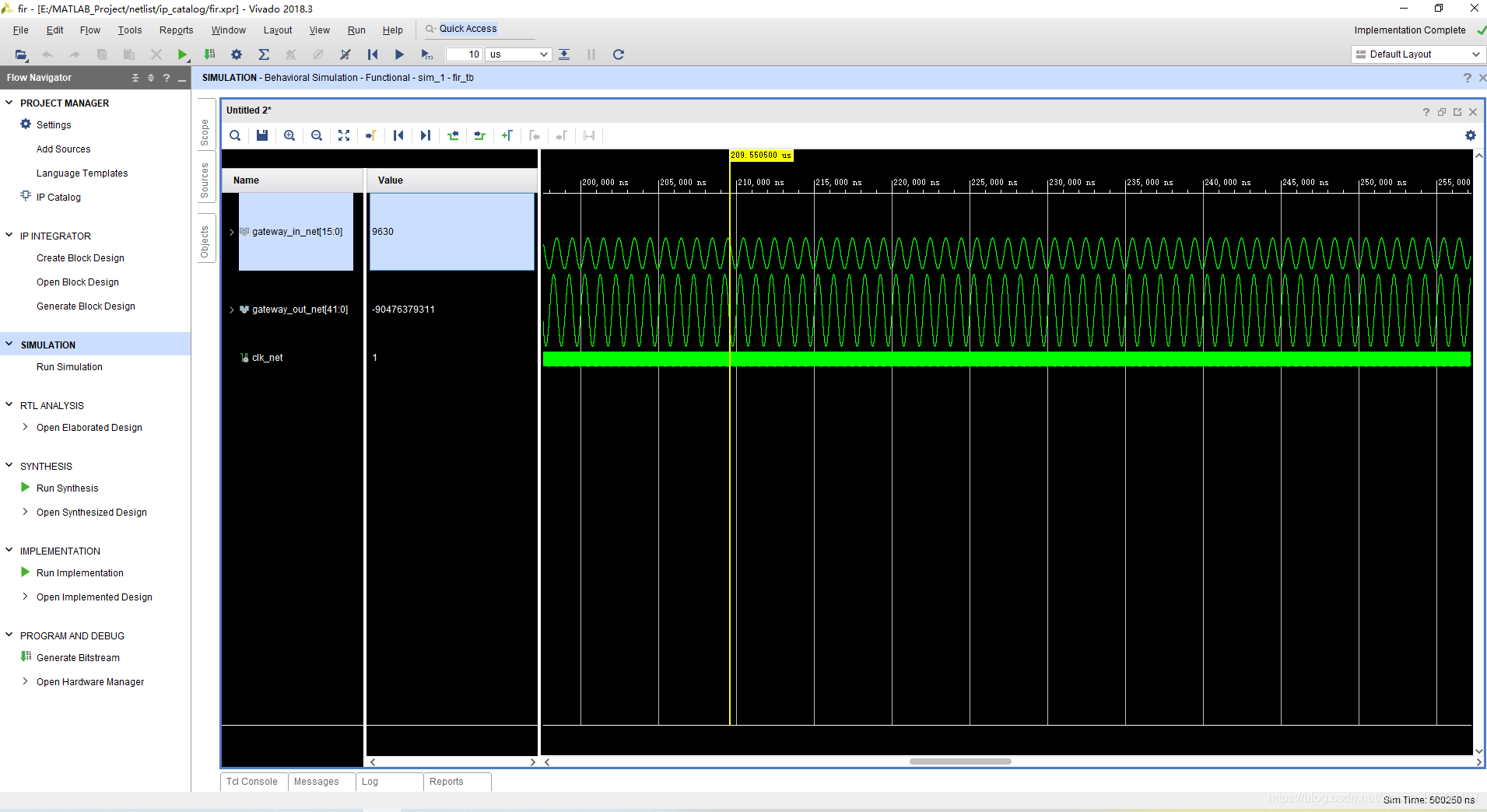Relaunch simulation with refresh icon
The image size is (1487, 812).
(618, 54)
